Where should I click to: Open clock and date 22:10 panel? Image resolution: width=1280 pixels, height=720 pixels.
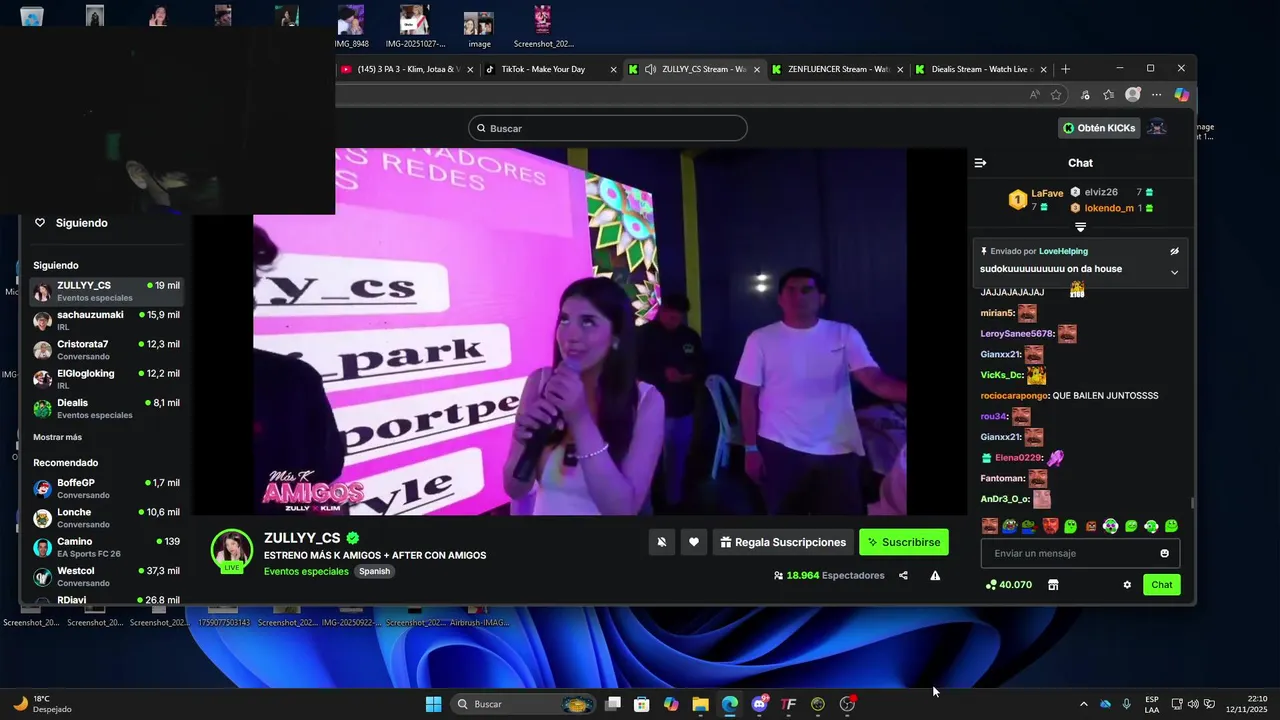[1247, 704]
